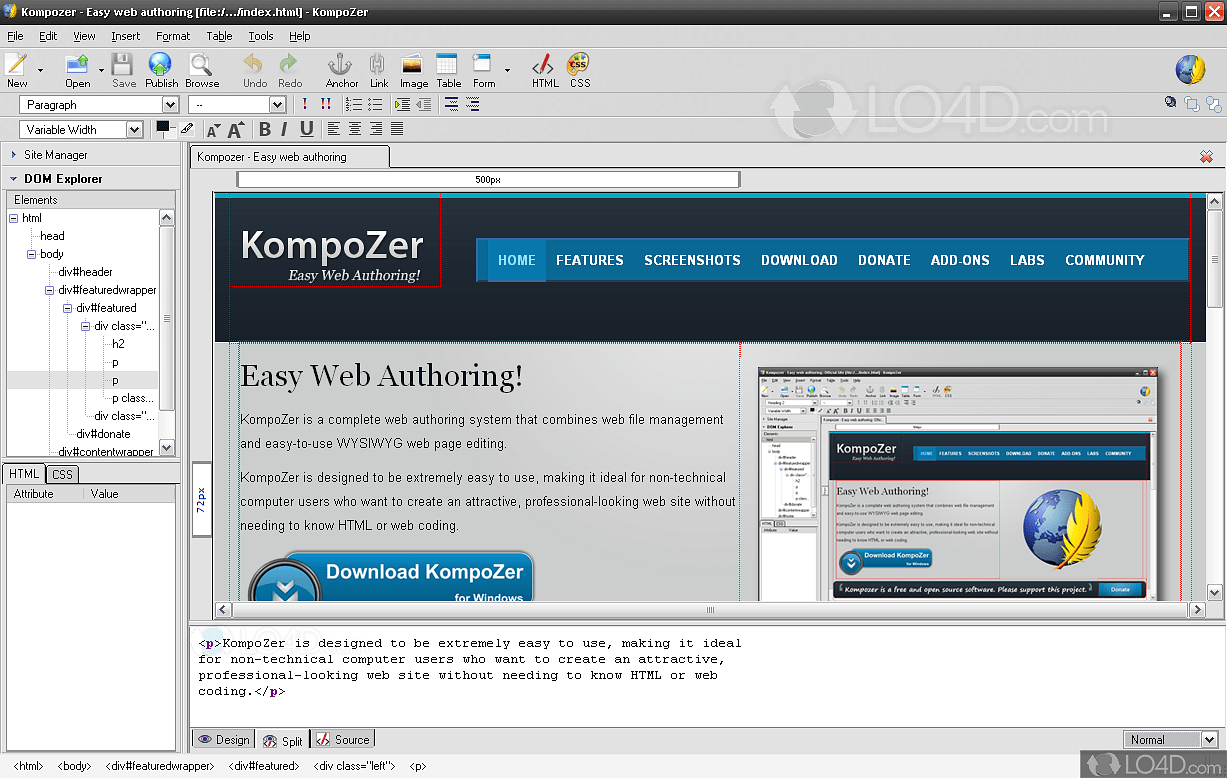This screenshot has height=778, width=1227.
Task: Collapse the div#featuredwrapper node
Action: point(49,290)
